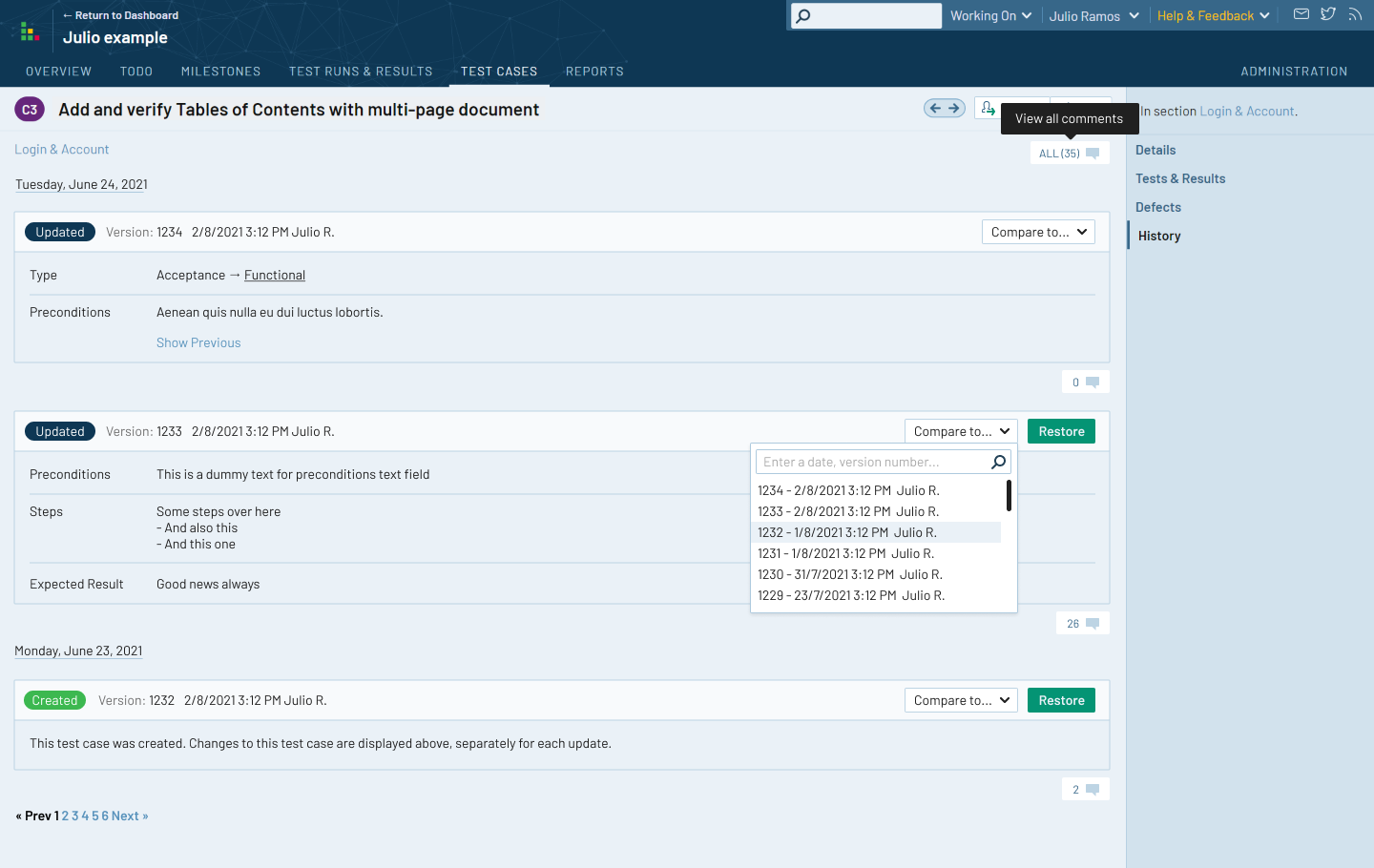The height and width of the screenshot is (868, 1374).
Task: Open Test Runs & Results tab
Action: point(361,72)
